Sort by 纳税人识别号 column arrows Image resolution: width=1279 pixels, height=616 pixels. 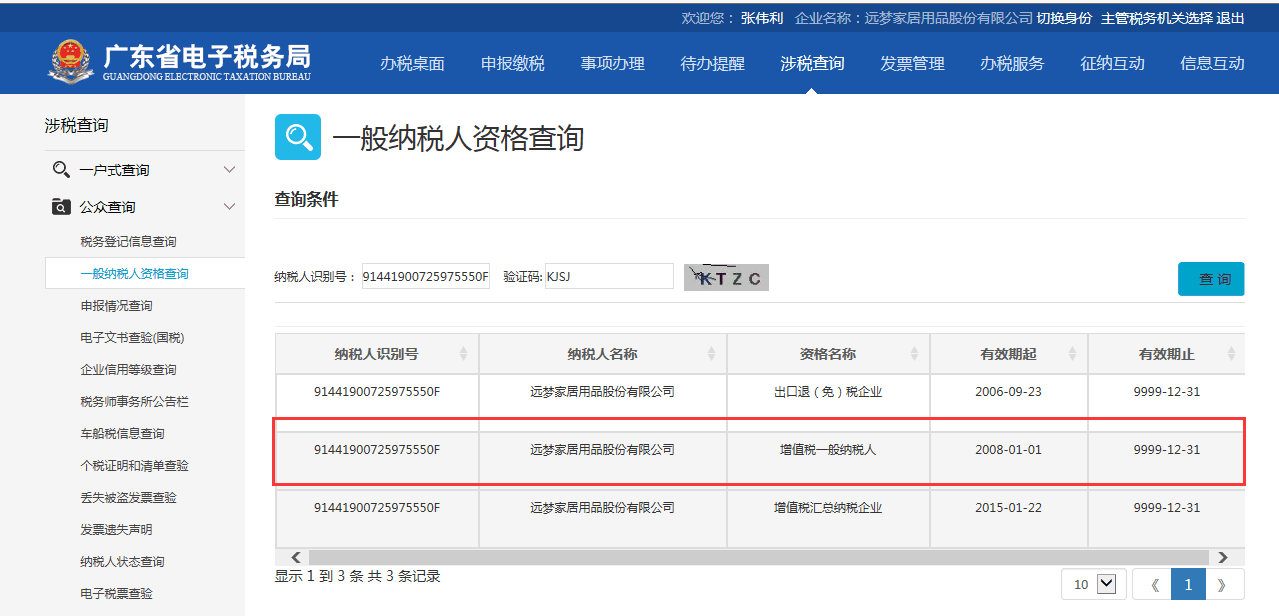(x=463, y=354)
